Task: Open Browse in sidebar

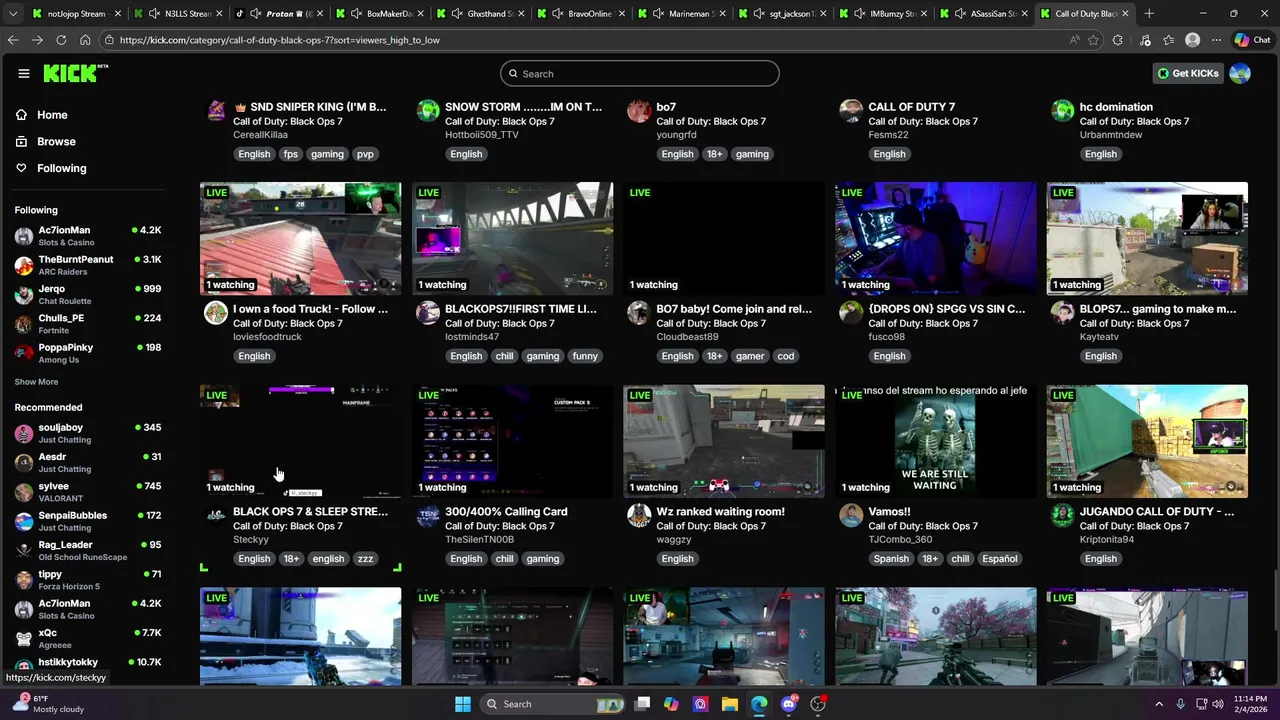Action: click(56, 142)
